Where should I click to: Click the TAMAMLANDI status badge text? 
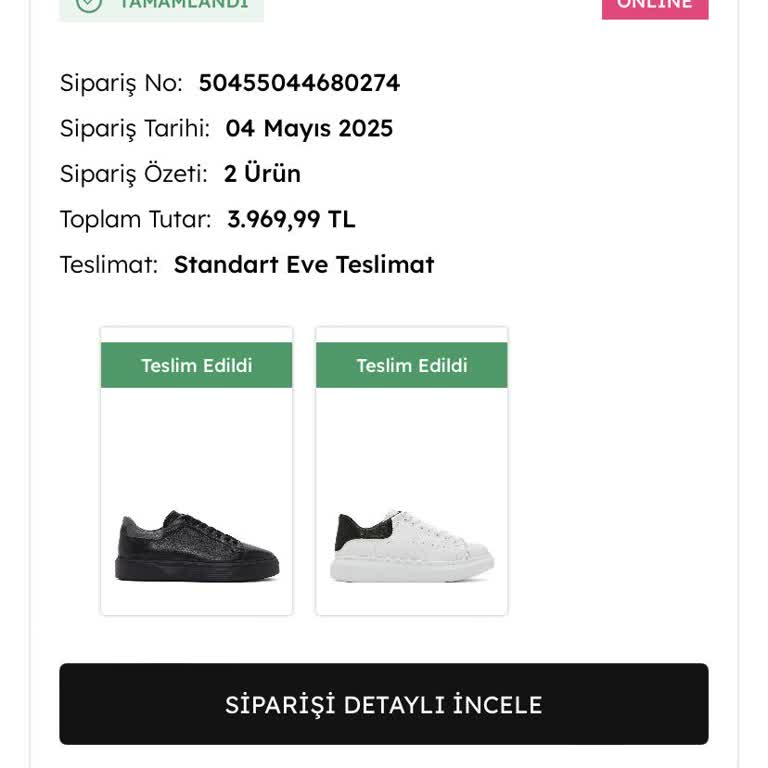coord(183,4)
